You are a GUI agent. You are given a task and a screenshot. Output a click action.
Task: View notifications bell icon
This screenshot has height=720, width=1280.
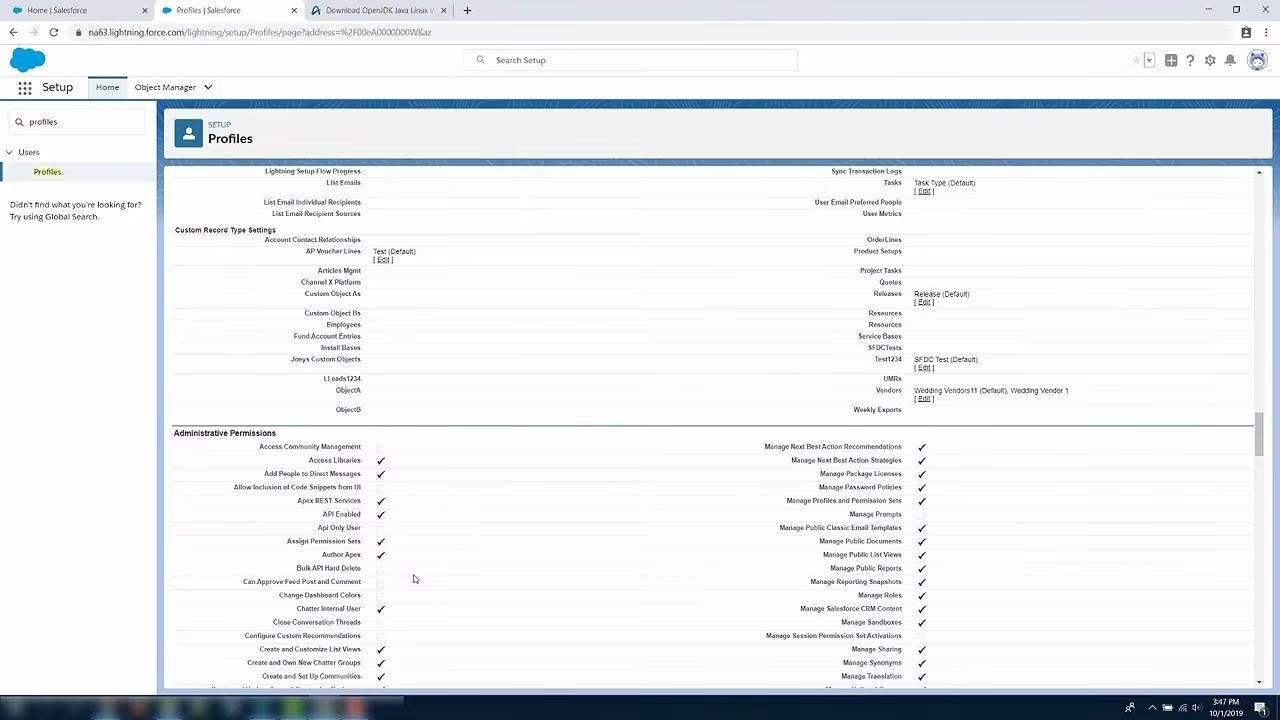click(1230, 60)
